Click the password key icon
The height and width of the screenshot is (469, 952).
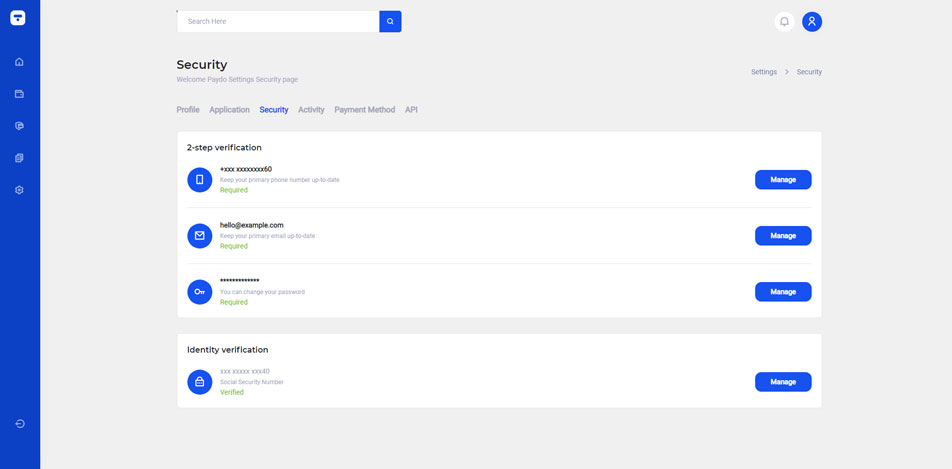(199, 292)
